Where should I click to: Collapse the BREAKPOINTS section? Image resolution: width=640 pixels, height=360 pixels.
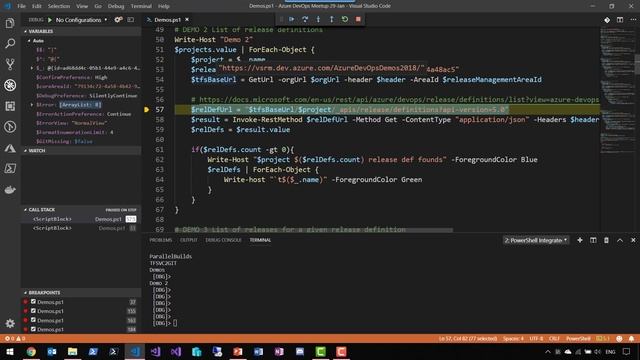point(81,293)
